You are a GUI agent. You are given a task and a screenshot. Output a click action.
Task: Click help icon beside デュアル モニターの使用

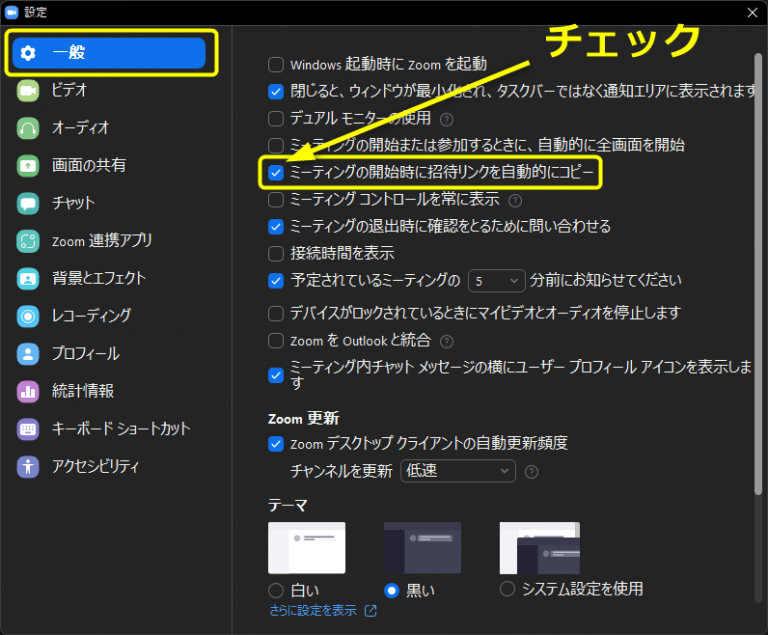(x=446, y=119)
